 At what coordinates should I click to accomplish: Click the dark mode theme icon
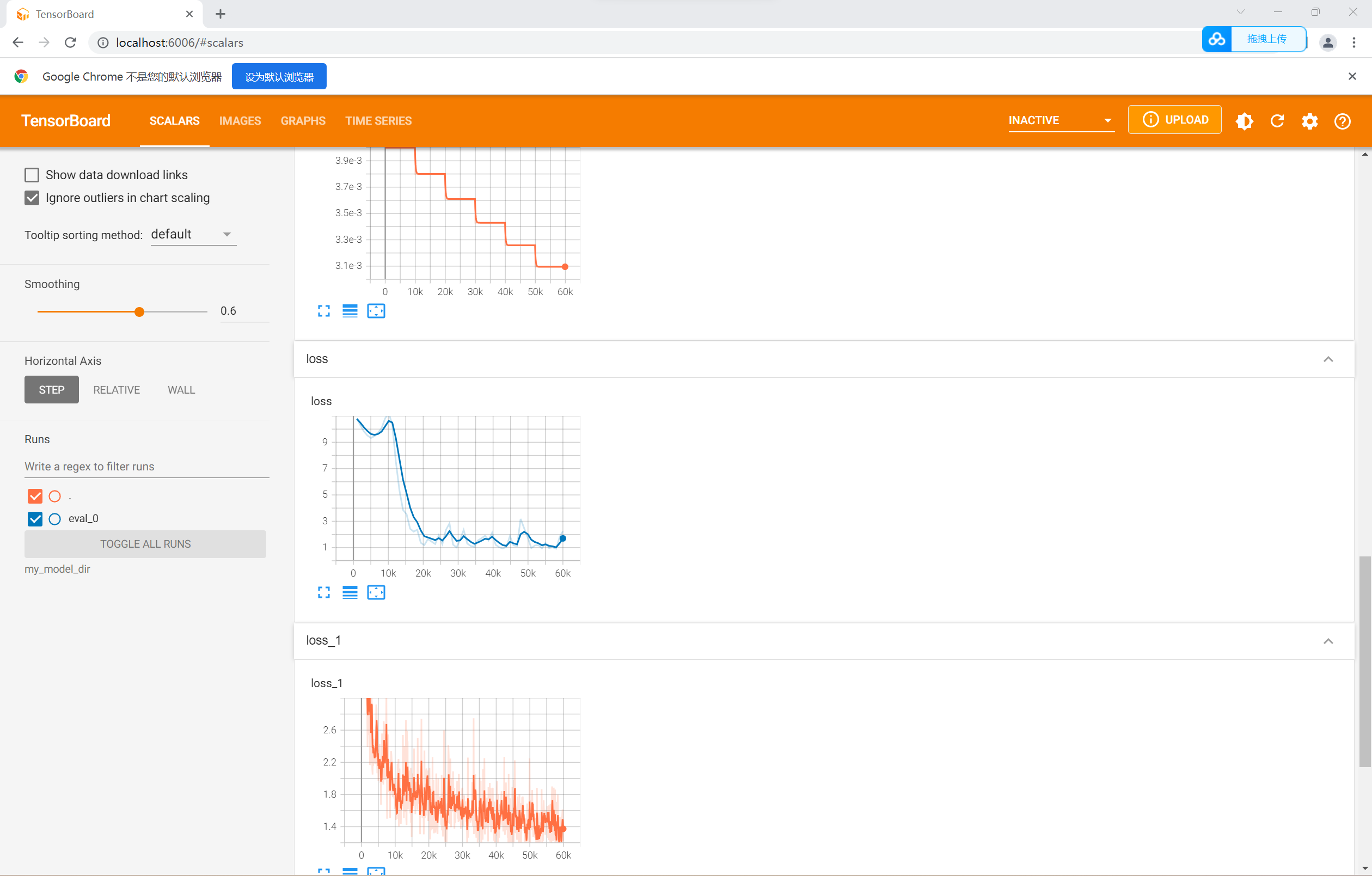(x=1244, y=121)
